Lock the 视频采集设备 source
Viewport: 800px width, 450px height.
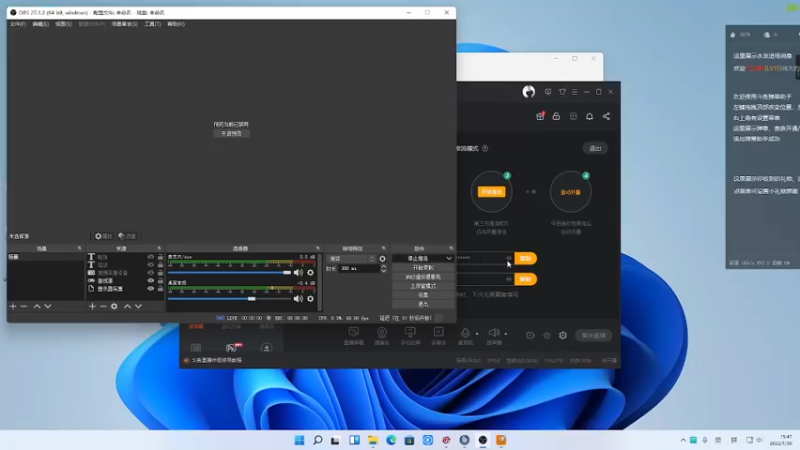(160, 273)
